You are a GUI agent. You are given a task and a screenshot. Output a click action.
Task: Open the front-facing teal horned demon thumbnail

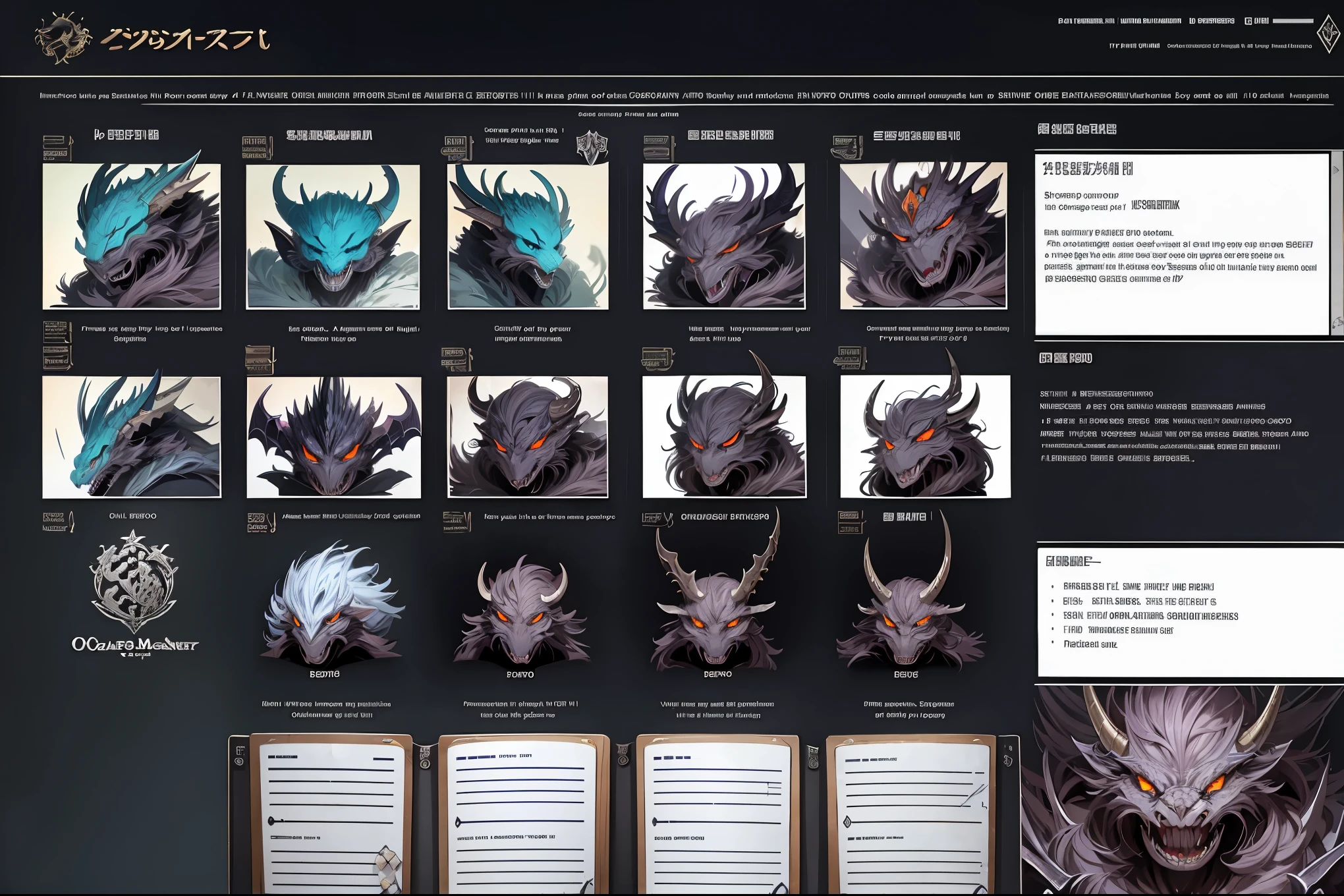(333, 237)
